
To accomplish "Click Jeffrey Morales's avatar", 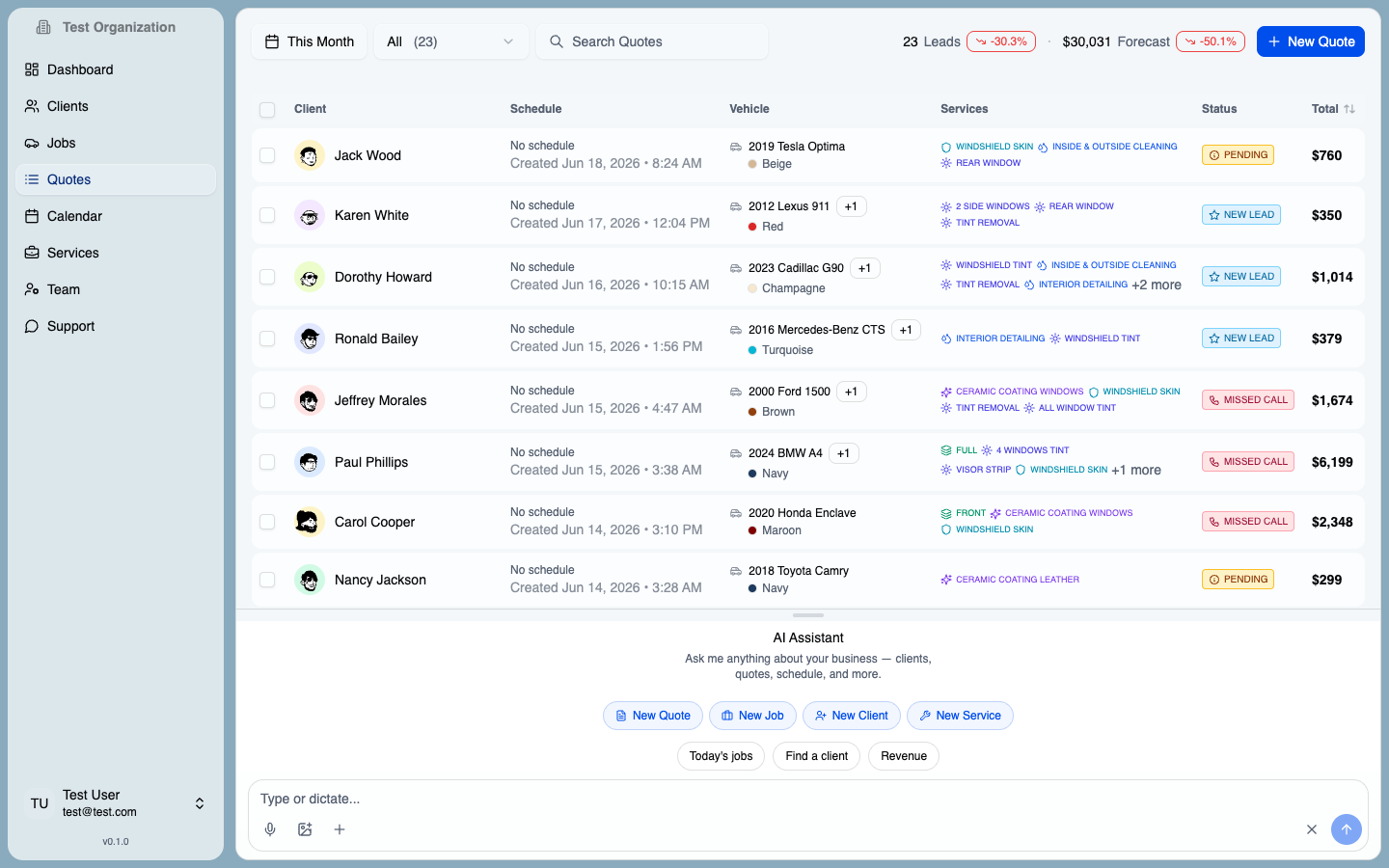I will tap(309, 400).
